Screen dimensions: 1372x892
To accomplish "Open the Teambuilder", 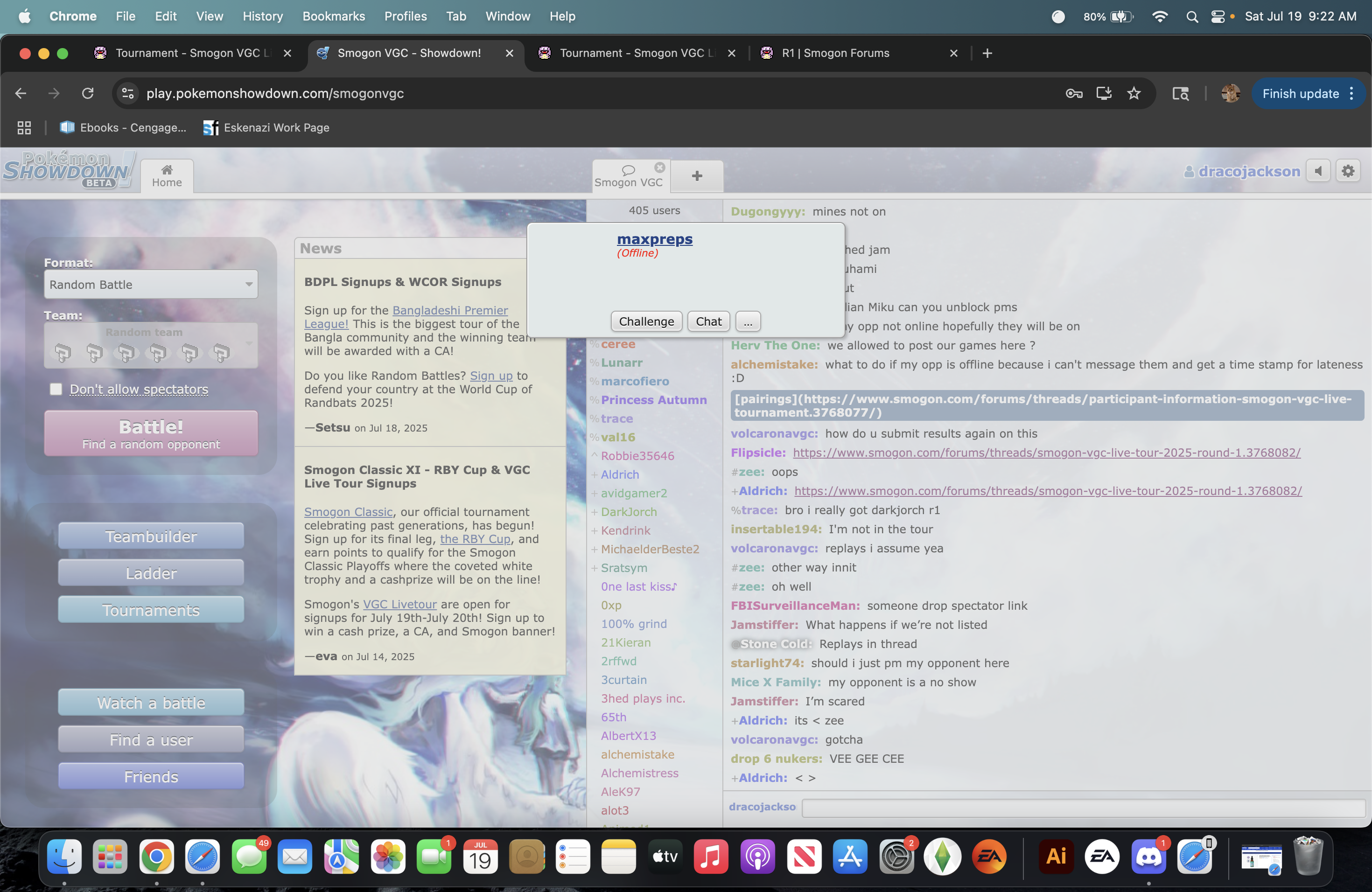I will [x=151, y=536].
